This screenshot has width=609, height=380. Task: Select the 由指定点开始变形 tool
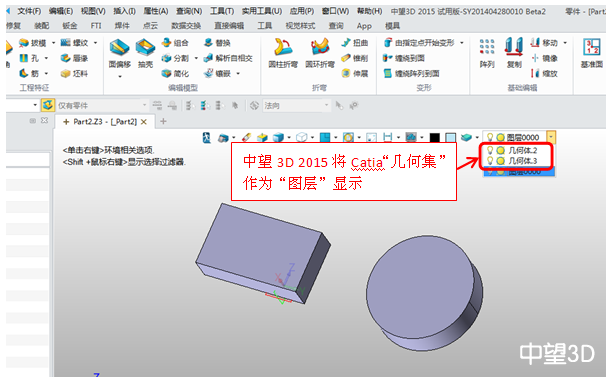click(419, 43)
